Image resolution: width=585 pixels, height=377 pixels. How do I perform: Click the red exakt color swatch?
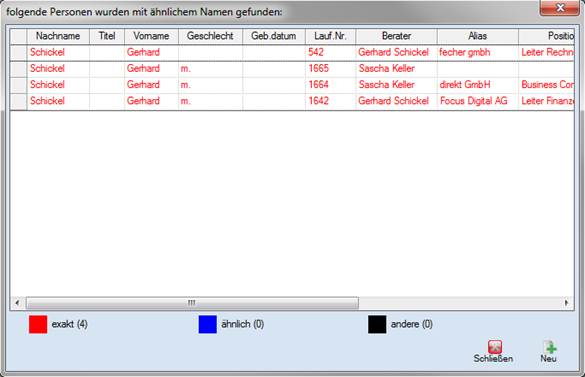[x=38, y=324]
